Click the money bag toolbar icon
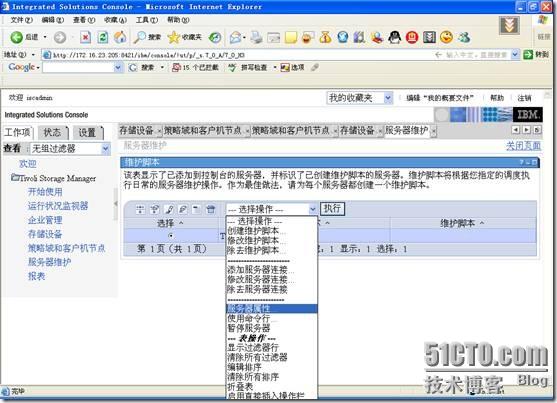Viewport: 557px width, 403px height. [325, 37]
